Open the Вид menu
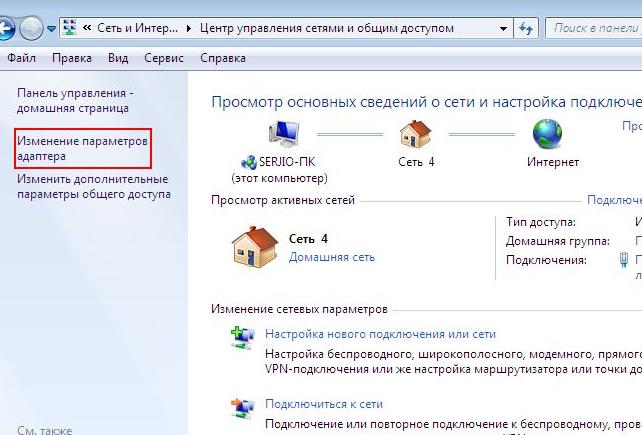Image resolution: width=642 pixels, height=435 pixels. tap(118, 58)
